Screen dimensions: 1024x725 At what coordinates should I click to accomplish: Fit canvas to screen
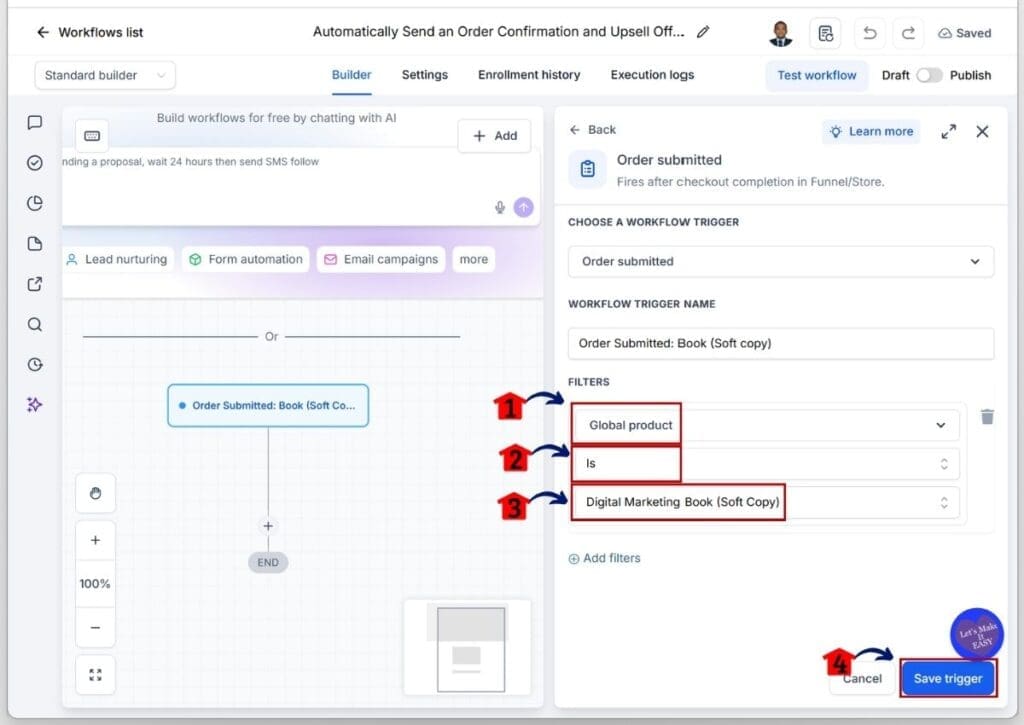(95, 675)
